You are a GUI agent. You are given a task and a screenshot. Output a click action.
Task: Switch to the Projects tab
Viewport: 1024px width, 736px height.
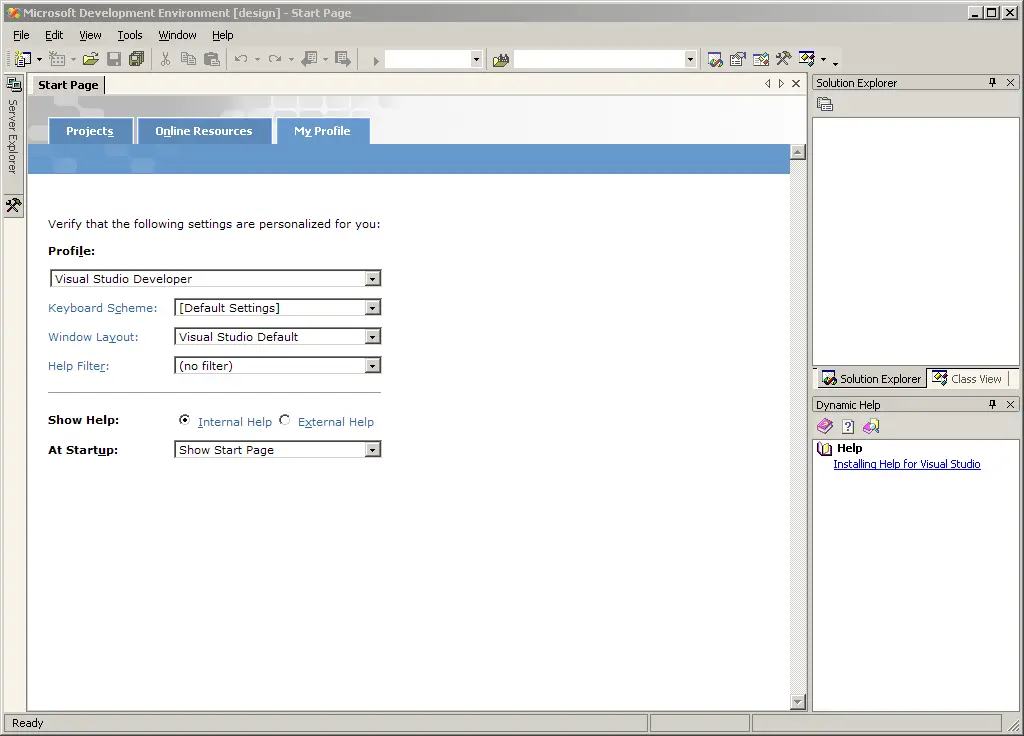pos(90,131)
